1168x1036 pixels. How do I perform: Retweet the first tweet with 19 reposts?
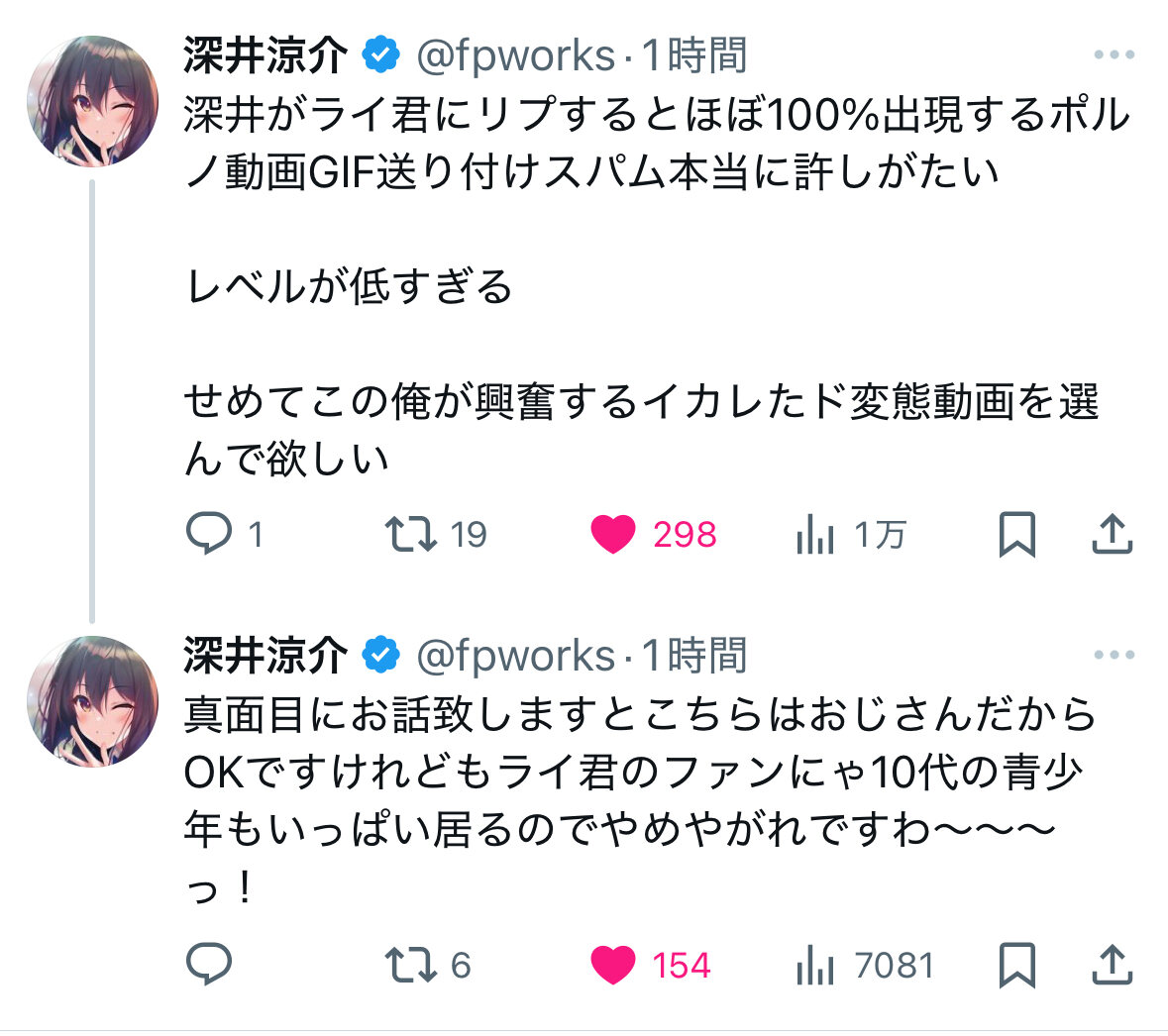pos(411,535)
